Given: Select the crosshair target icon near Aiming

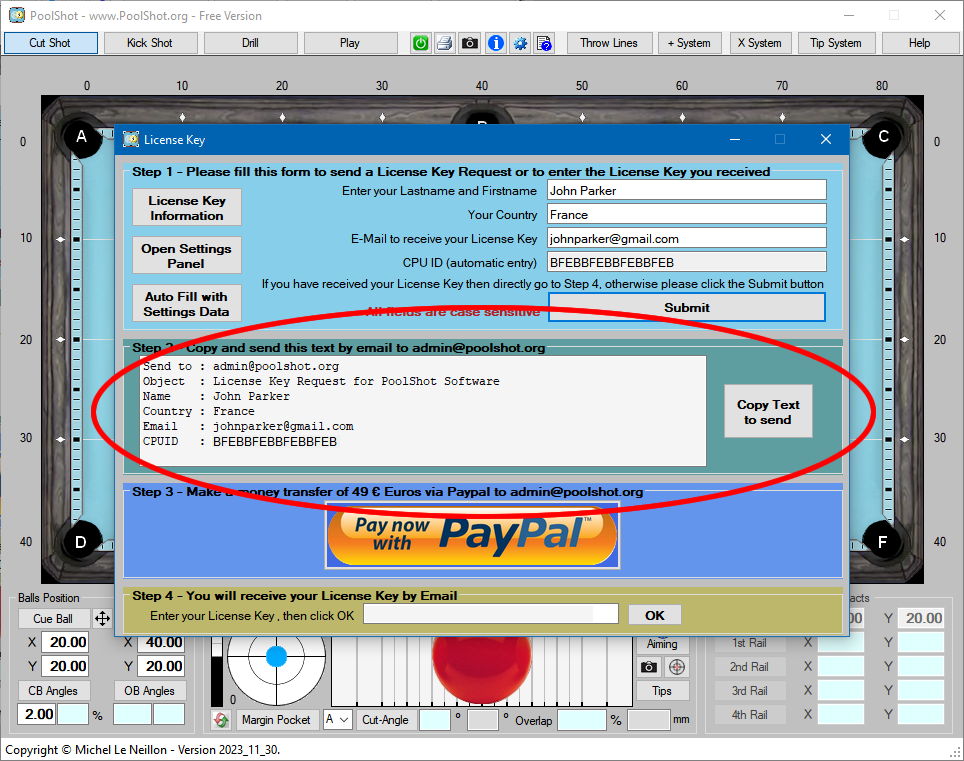Looking at the screenshot, I should click(x=679, y=668).
